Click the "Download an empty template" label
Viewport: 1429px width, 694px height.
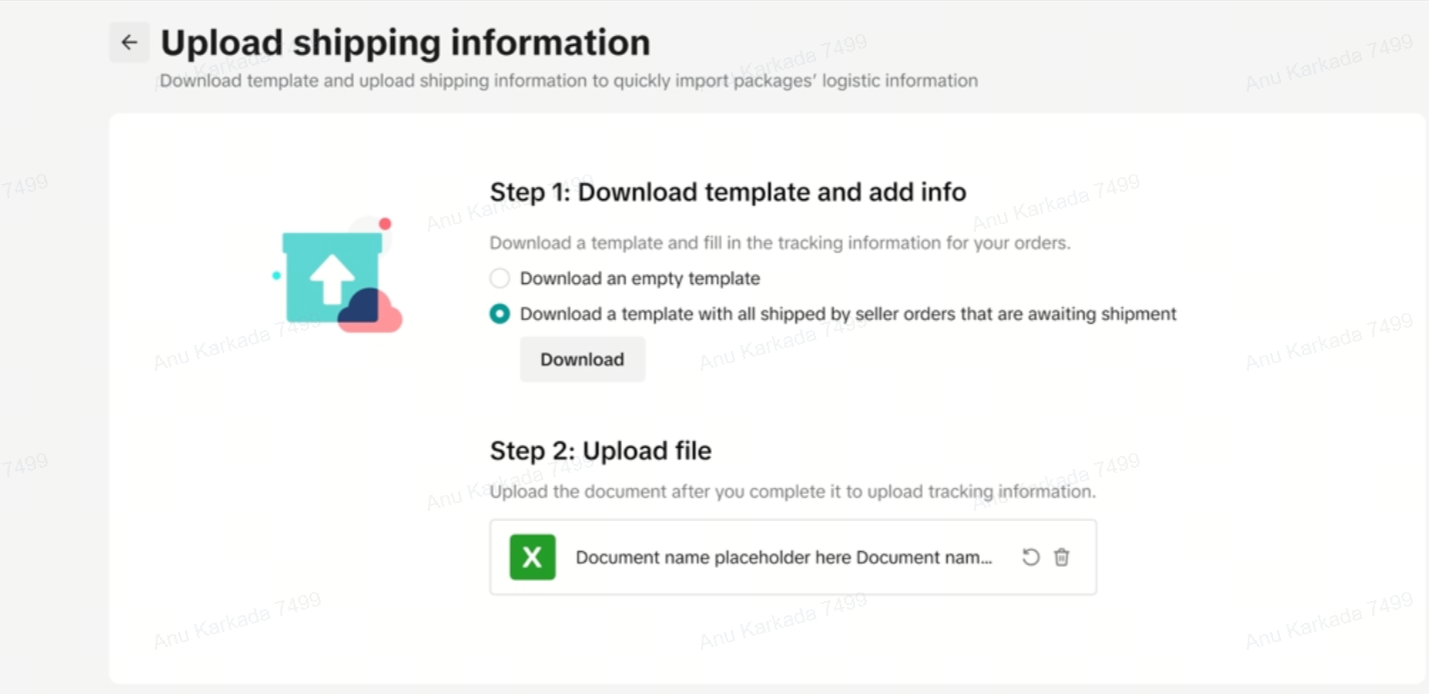point(640,278)
